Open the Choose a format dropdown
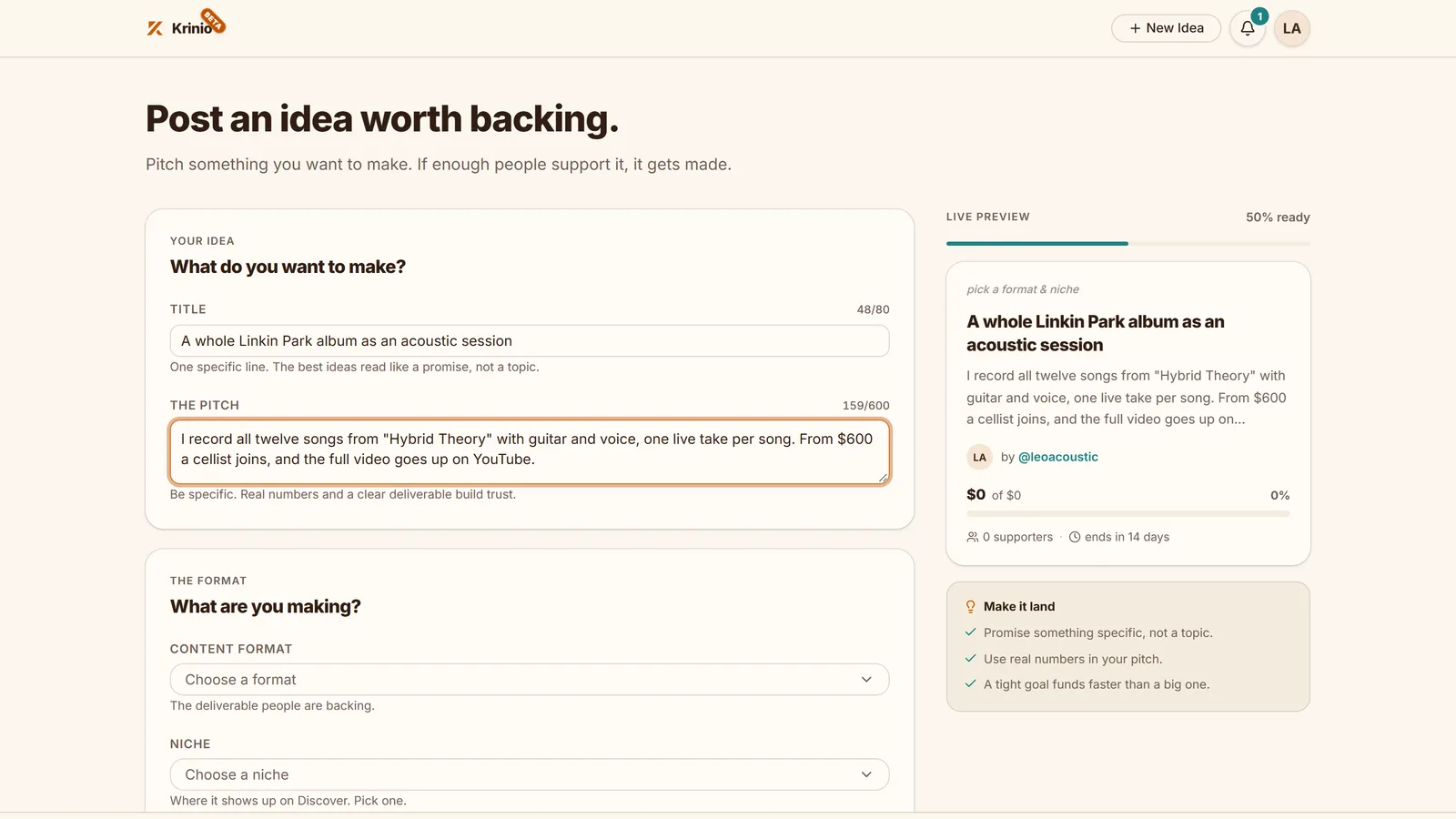This screenshot has height=819, width=1456. pyautogui.click(x=530, y=680)
